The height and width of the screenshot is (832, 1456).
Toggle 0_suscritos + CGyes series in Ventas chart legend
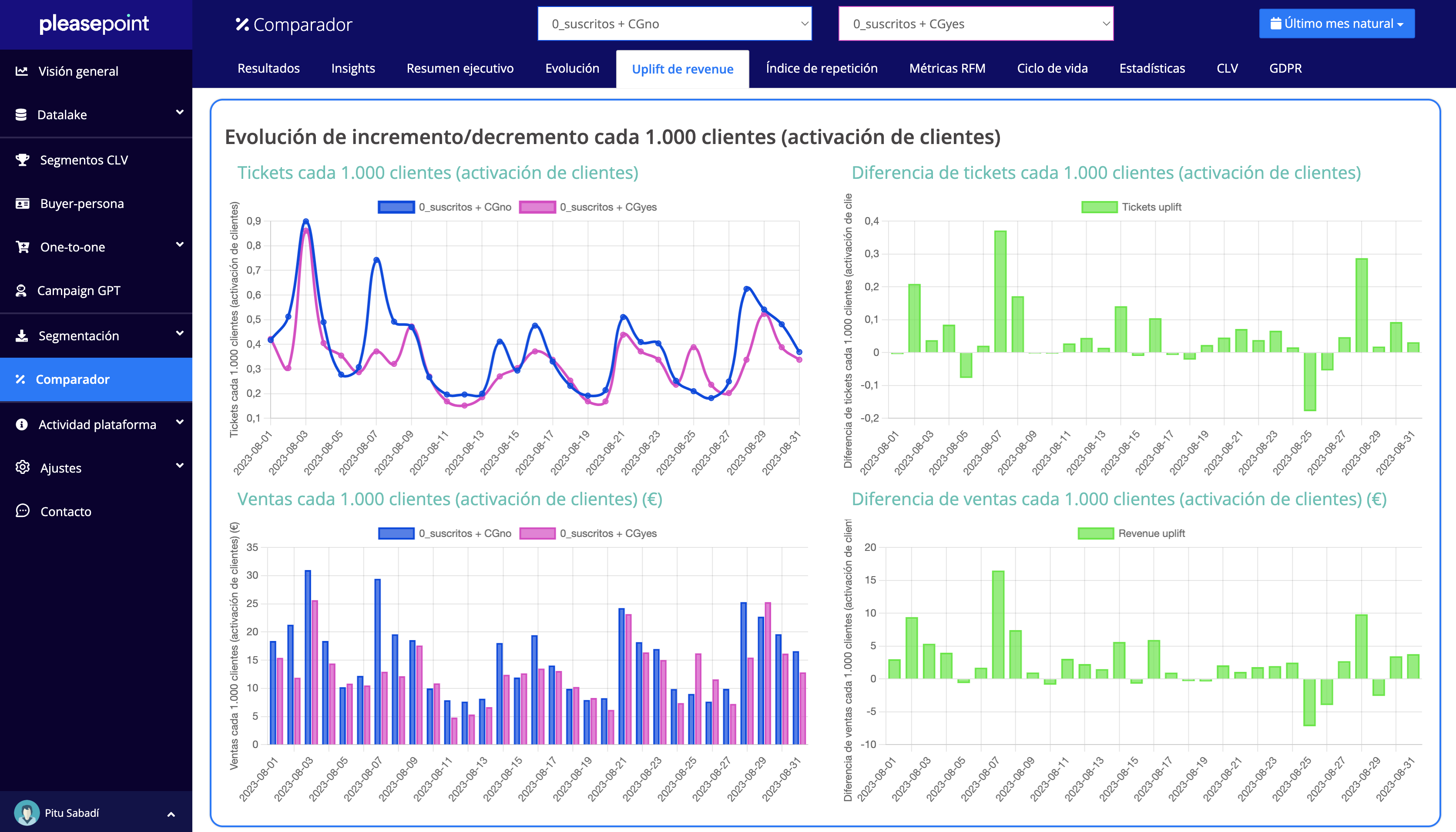(x=589, y=533)
